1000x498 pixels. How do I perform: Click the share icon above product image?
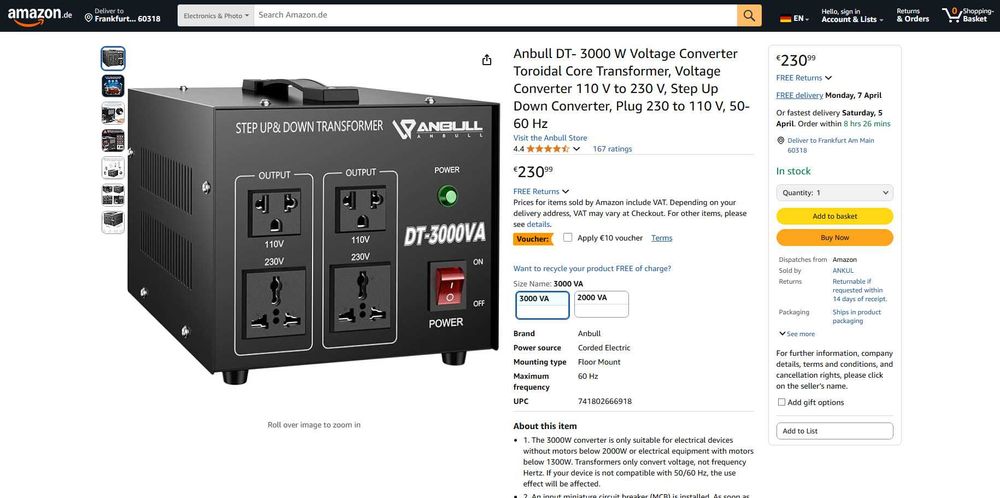pyautogui.click(x=487, y=60)
